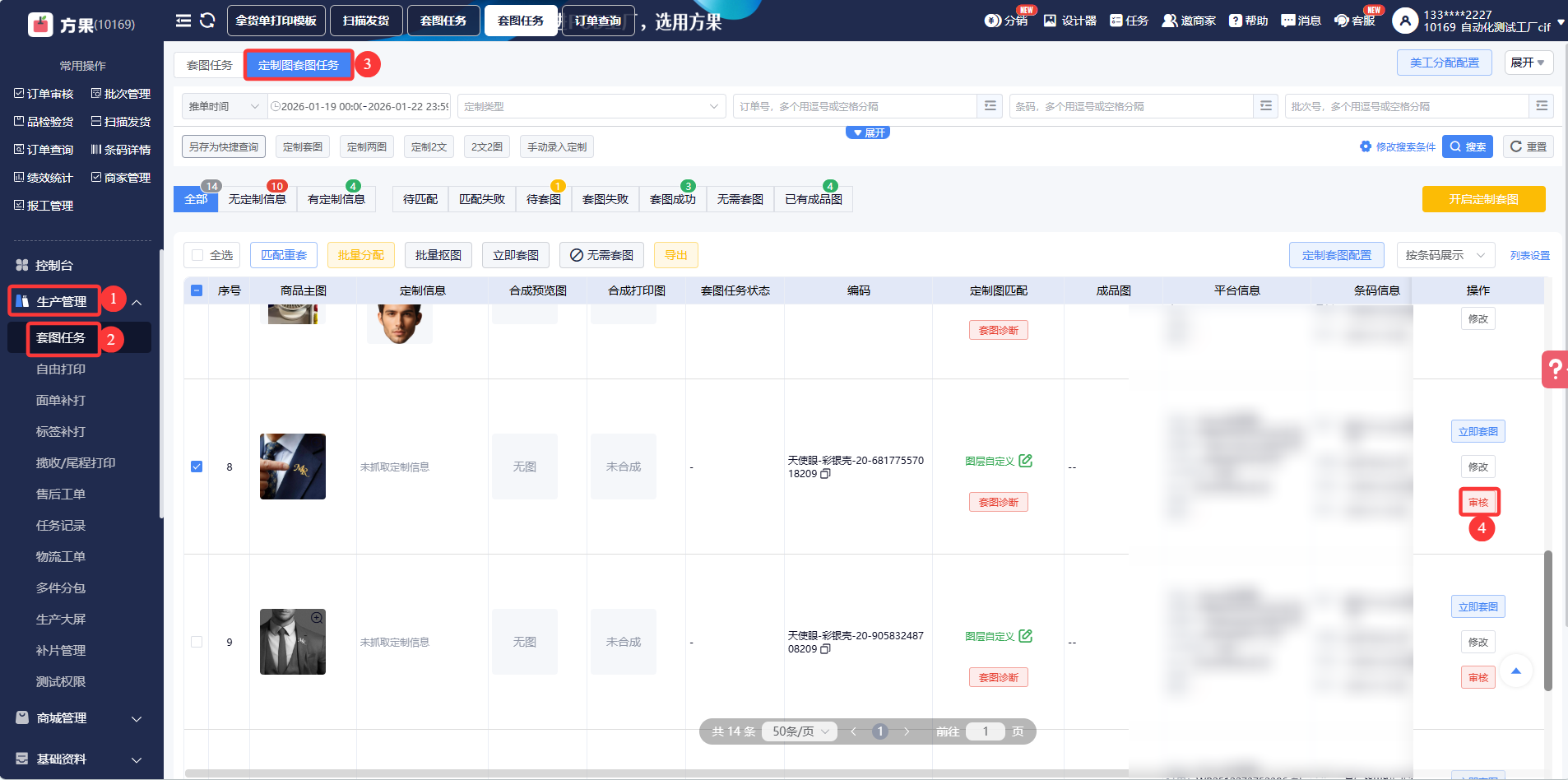Click the 订单号 search input field

pos(855,106)
